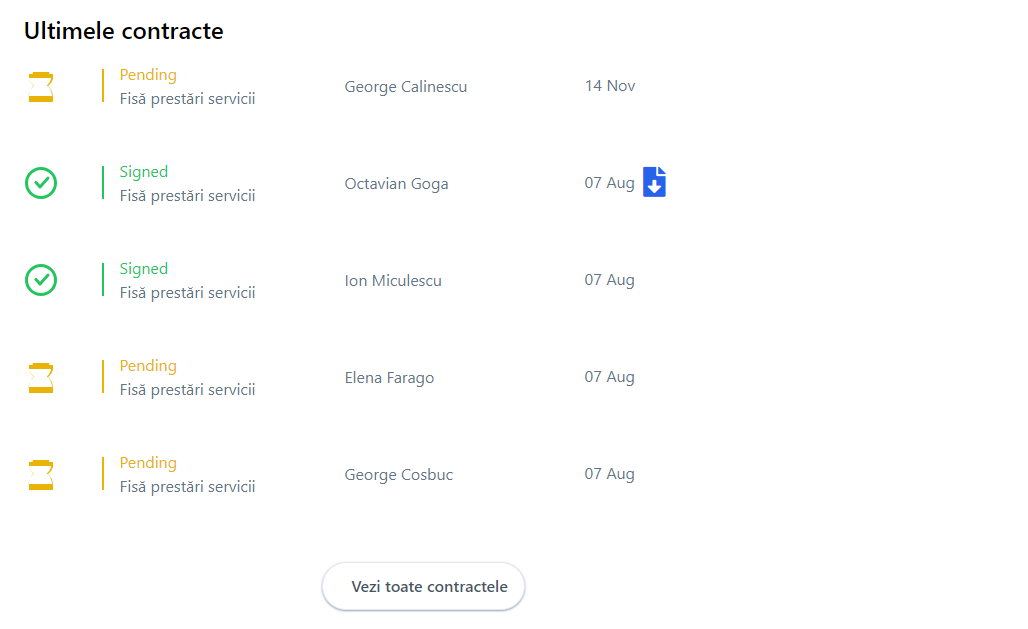The width and height of the screenshot is (1028, 629).
Task: Click the 14 Nov contract date
Action: pos(610,86)
